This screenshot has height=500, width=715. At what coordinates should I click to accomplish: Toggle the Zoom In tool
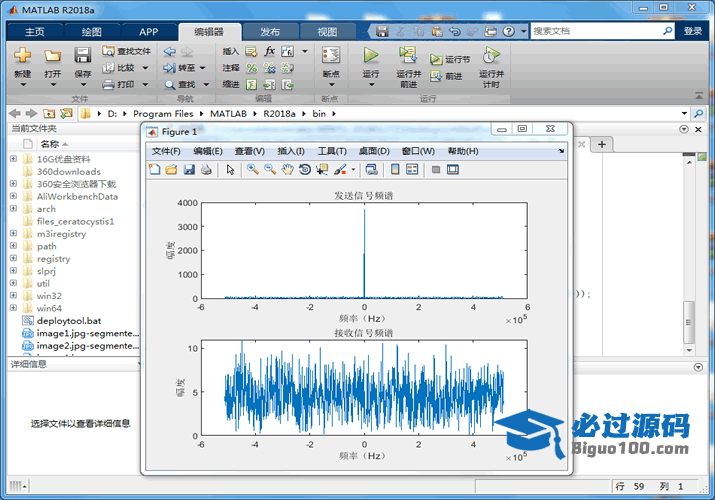click(x=253, y=170)
